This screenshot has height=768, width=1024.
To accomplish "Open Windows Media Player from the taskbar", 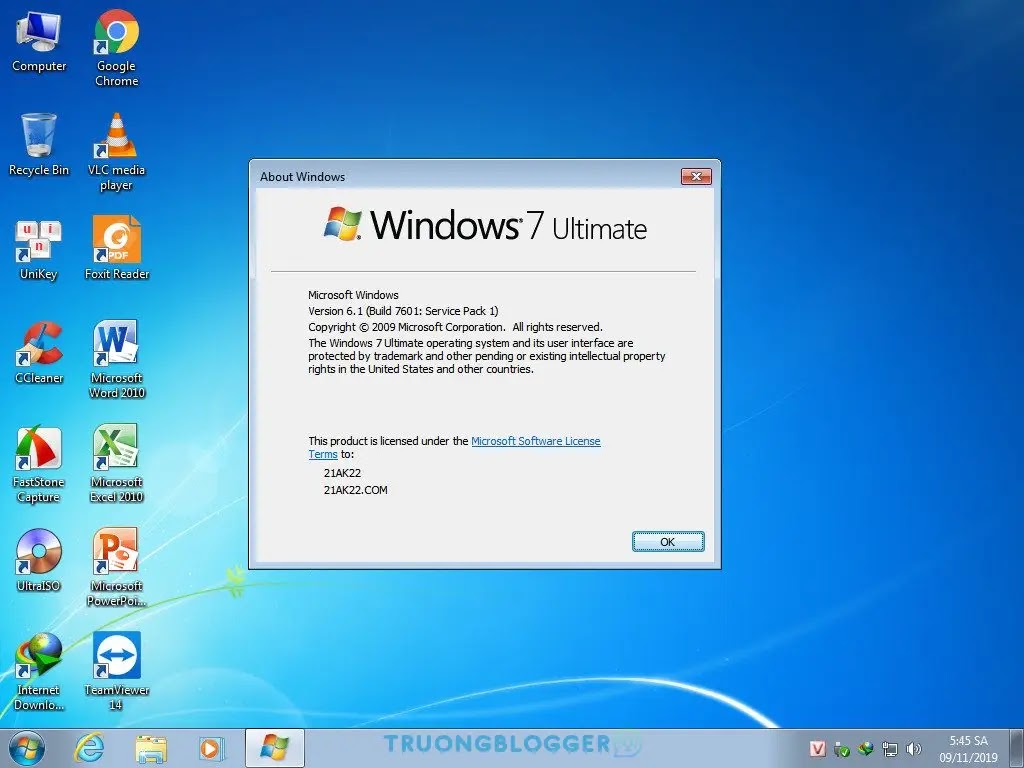I will 212,748.
